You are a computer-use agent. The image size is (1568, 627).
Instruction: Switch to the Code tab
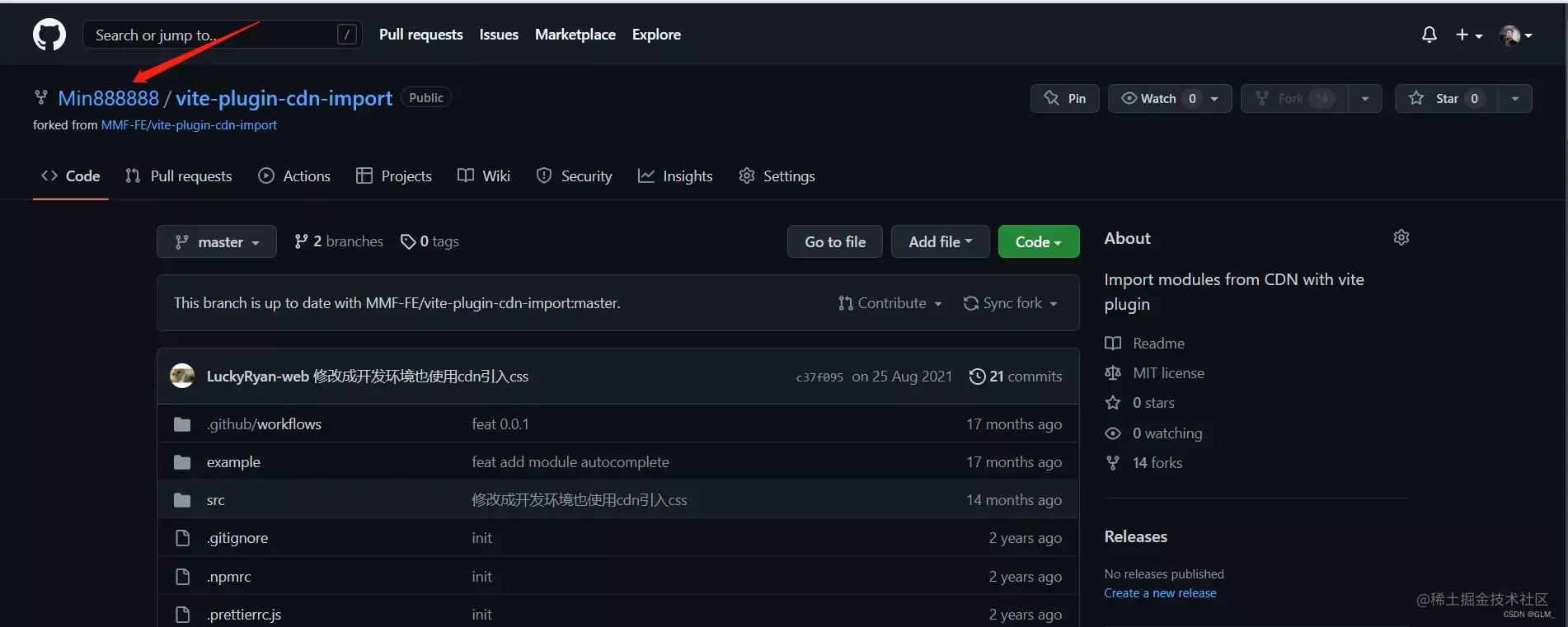click(x=71, y=175)
